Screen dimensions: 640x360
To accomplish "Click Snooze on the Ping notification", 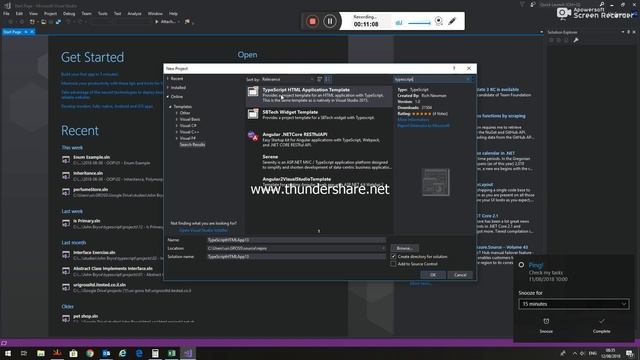I will click(x=546, y=325).
